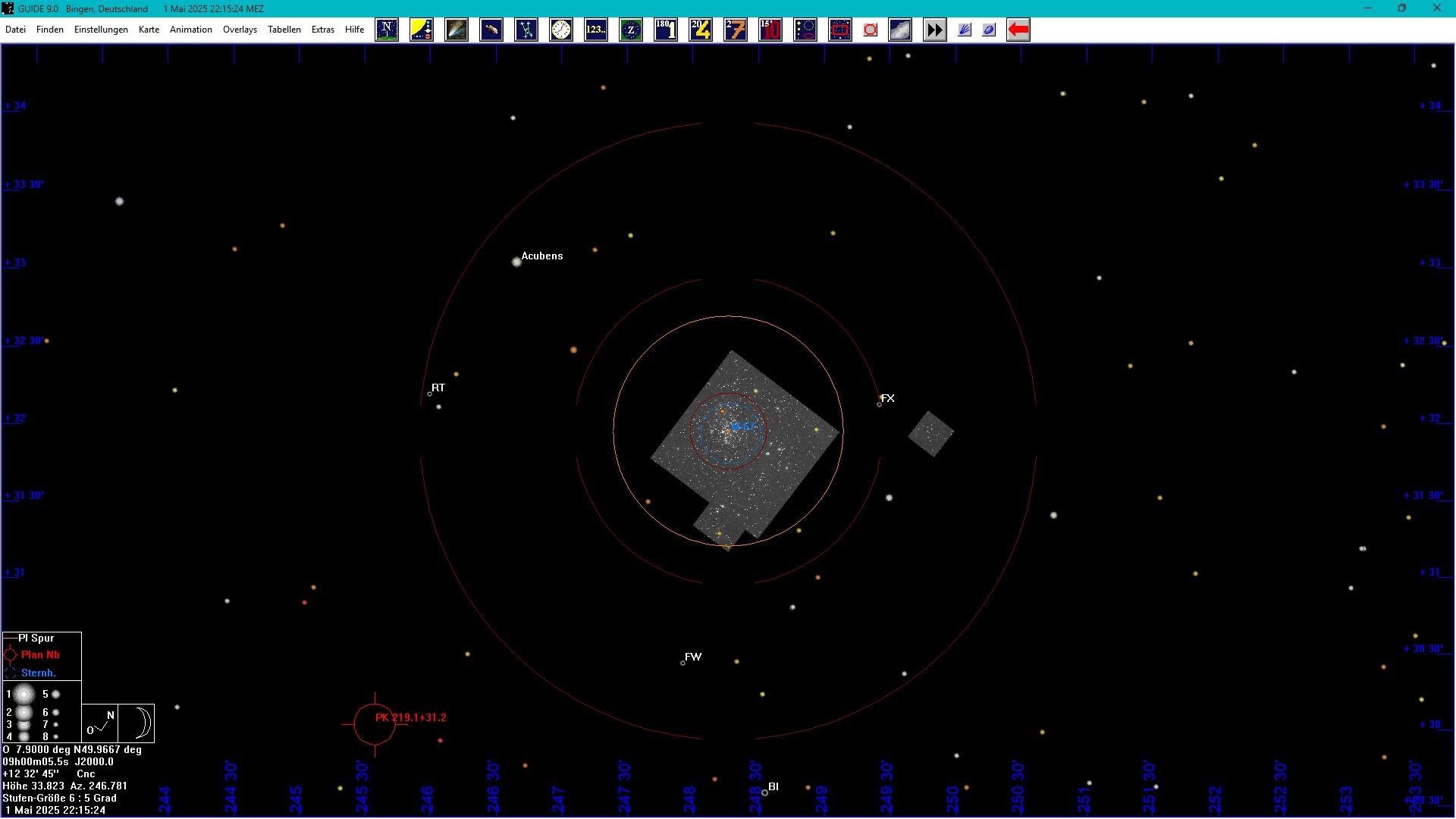Click the Acubens star label
Viewport: 1456px width, 819px height.
click(541, 256)
